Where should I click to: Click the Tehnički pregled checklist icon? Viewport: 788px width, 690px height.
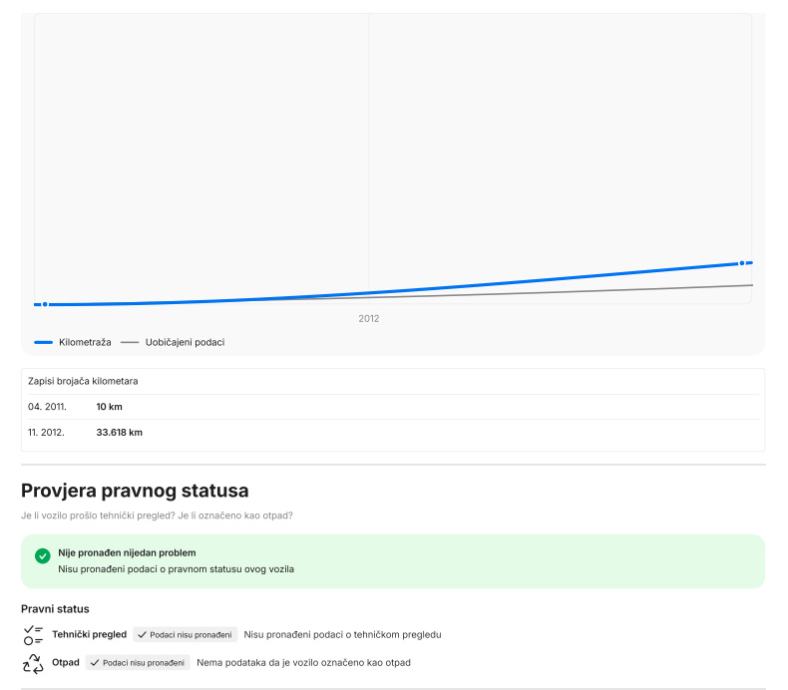(33, 634)
